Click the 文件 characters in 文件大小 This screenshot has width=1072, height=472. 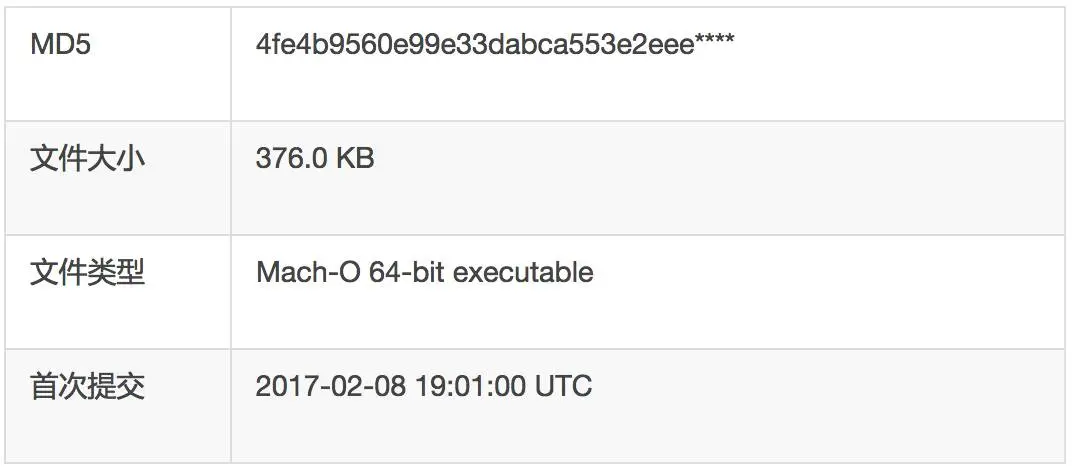pos(58,159)
